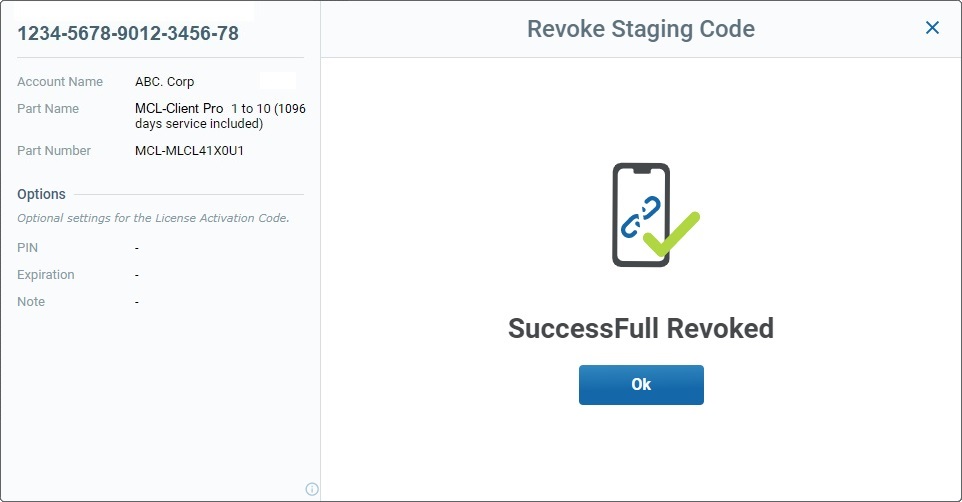Click the optional settings description text

click(x=153, y=218)
